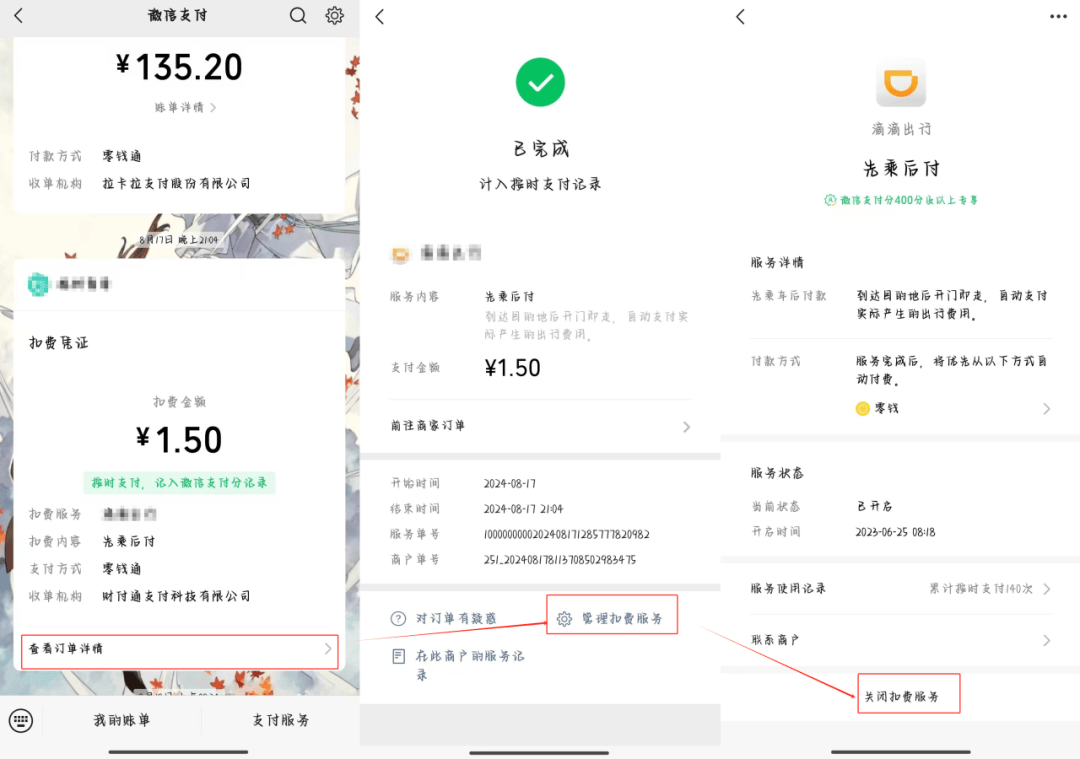Go back from the 已完成 screen
1080x759 pixels.
pos(380,17)
